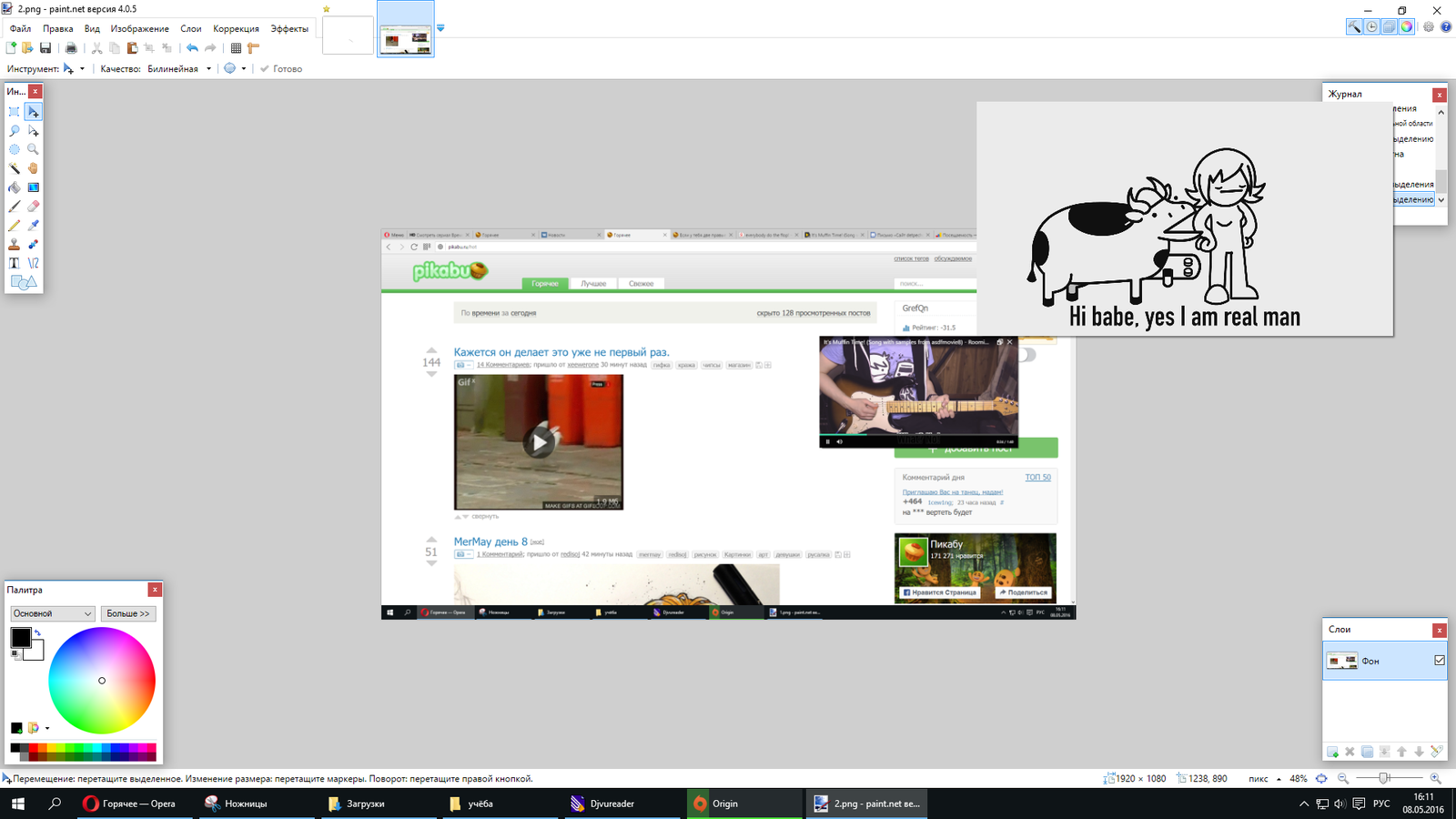Toggle the pixel grid display
This screenshot has width=1456, height=819.
pos(236,48)
